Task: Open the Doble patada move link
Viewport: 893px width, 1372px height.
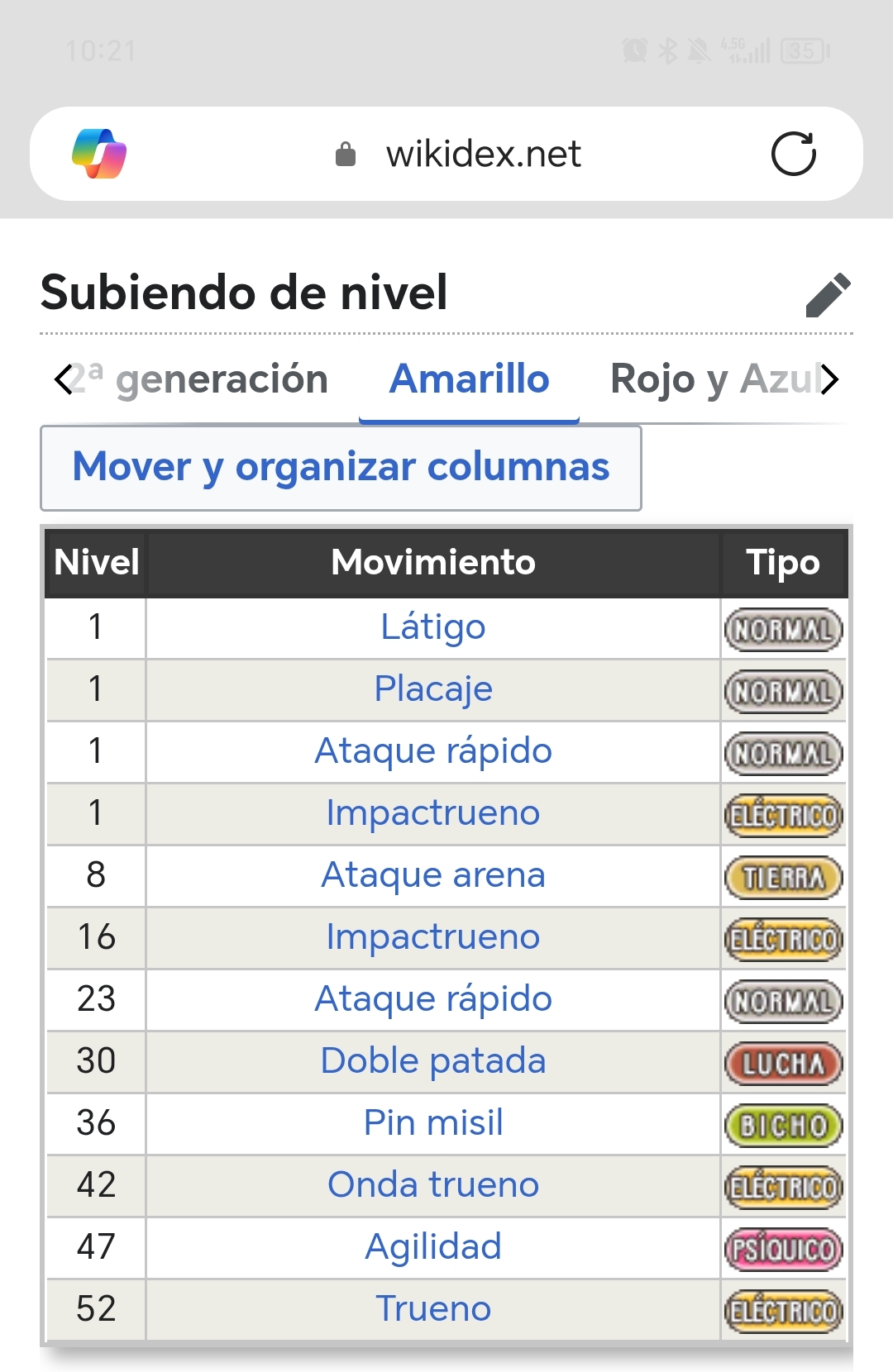Action: pos(432,1061)
